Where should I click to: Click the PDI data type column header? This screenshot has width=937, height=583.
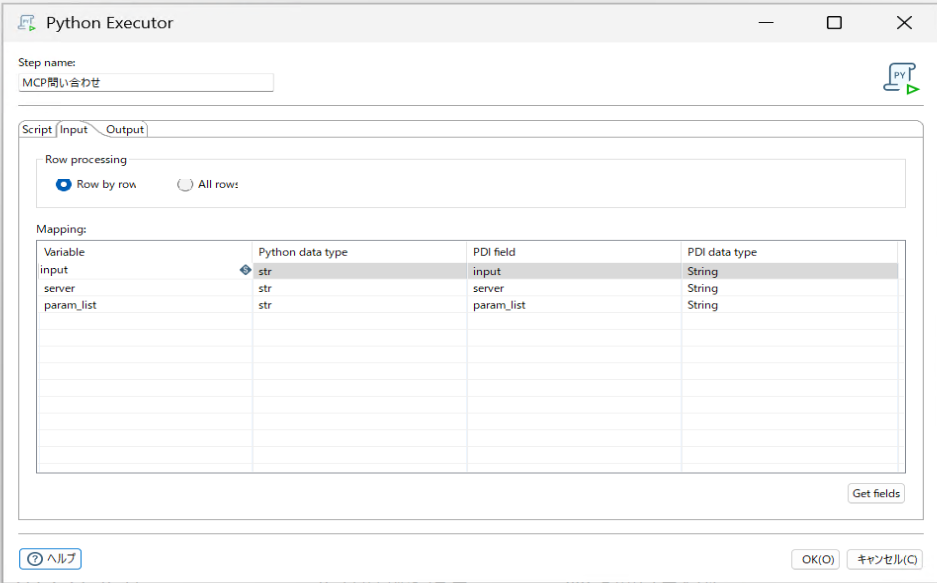pos(789,252)
